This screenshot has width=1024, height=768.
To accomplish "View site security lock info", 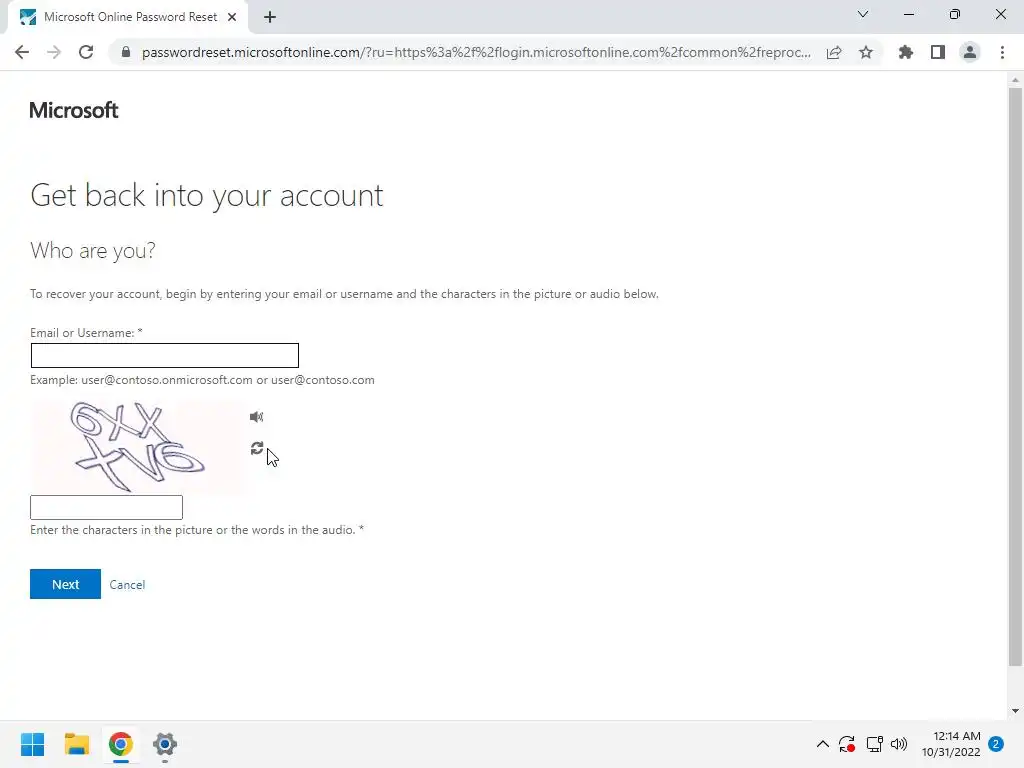I will click(x=126, y=52).
